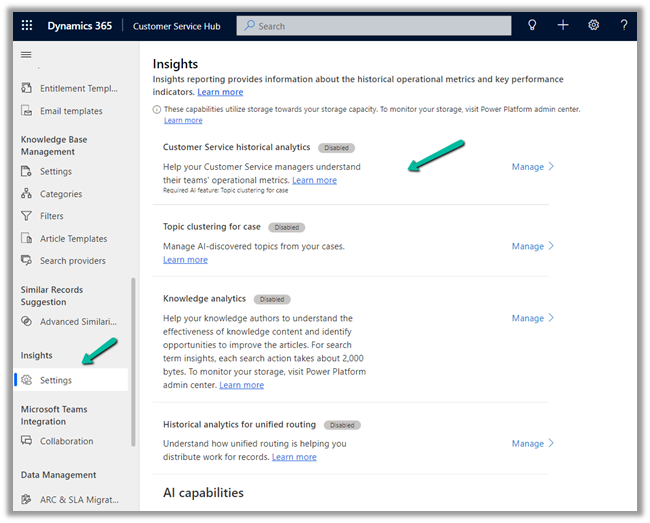Click Disabled badge on Topic clustering

(287, 227)
